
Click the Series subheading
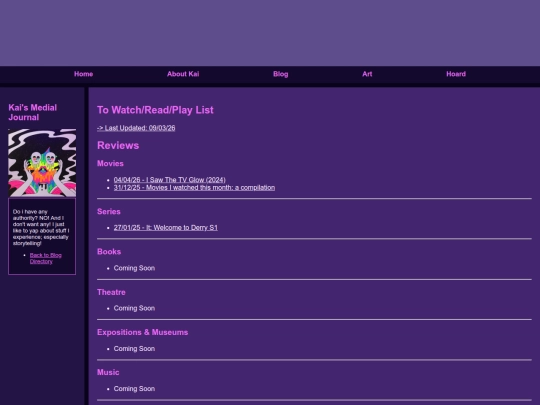click(x=109, y=211)
